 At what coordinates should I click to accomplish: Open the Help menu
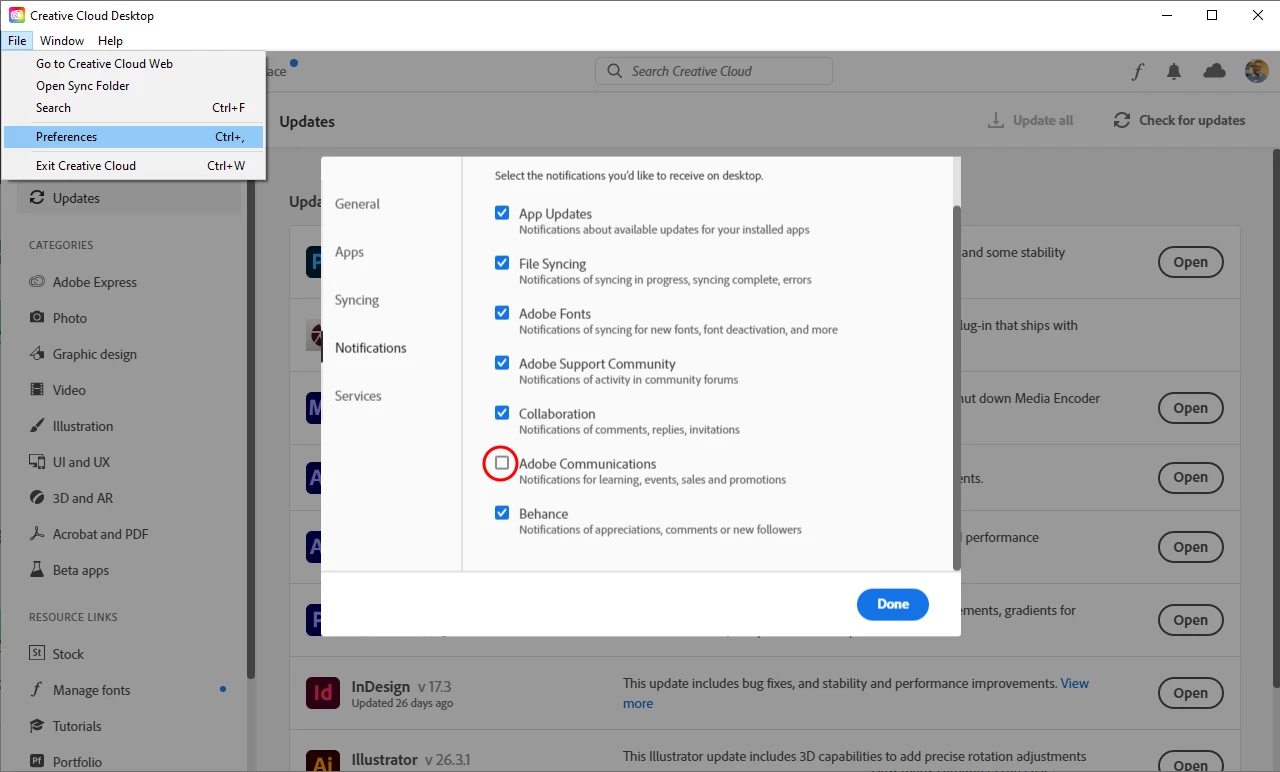[110, 41]
